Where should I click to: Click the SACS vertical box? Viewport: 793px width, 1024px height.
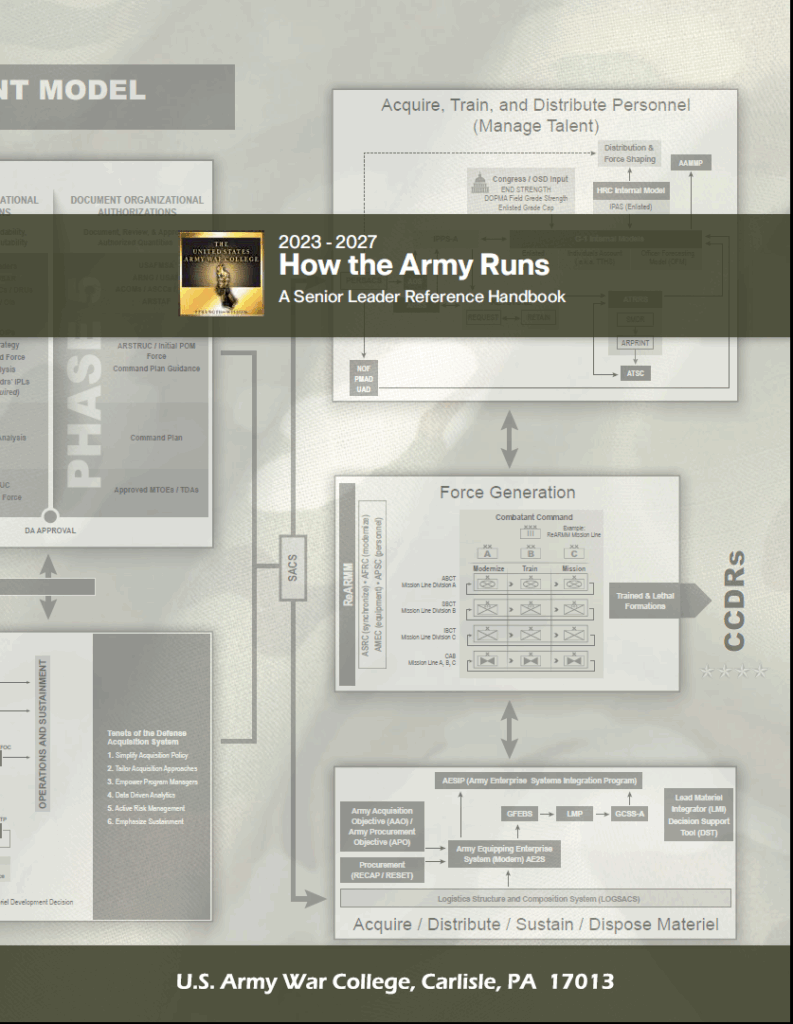pyautogui.click(x=293, y=568)
